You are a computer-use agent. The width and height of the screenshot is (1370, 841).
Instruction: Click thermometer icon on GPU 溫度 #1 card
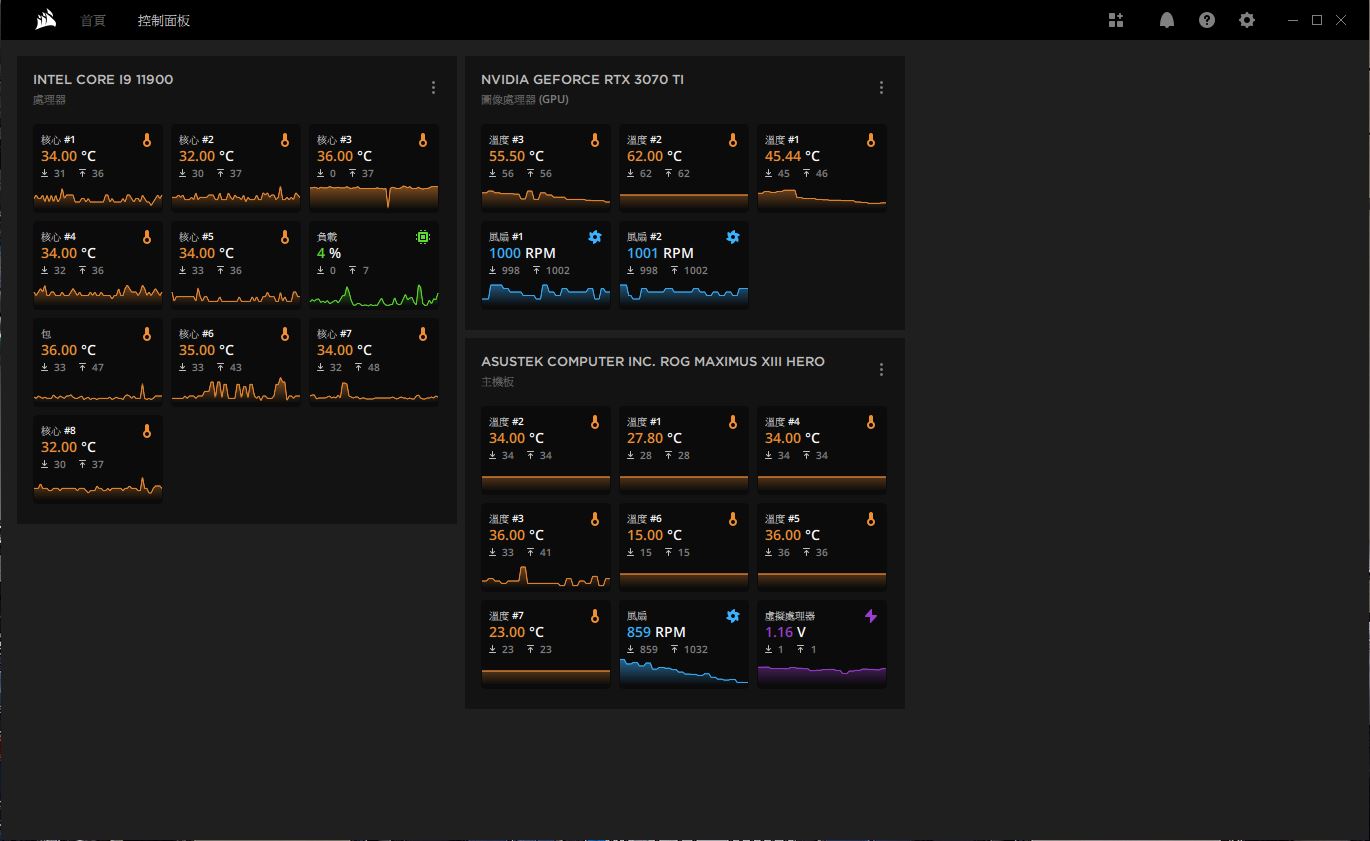[x=871, y=140]
